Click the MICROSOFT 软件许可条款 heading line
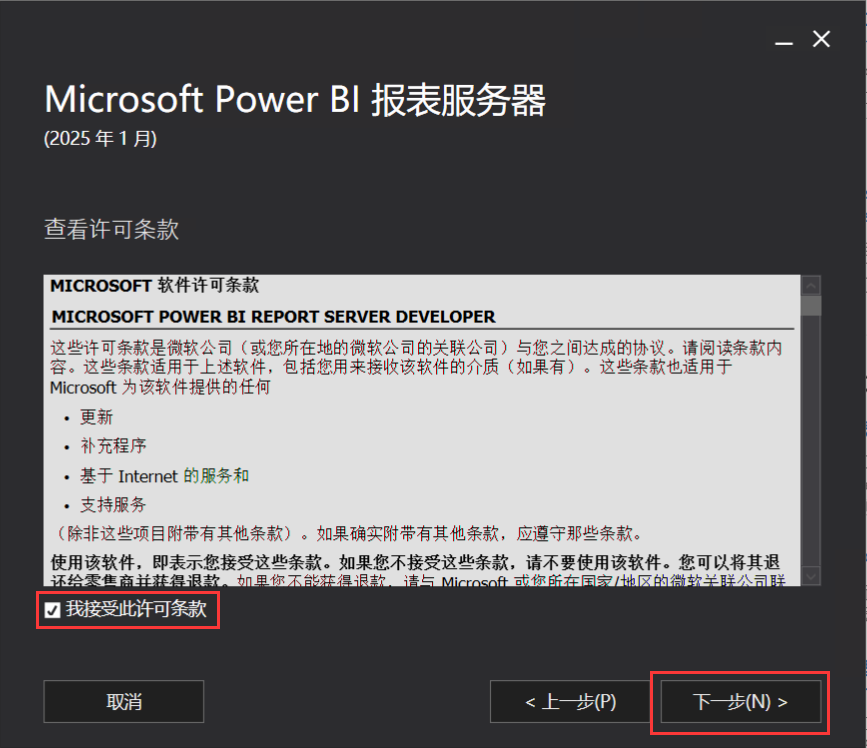The width and height of the screenshot is (867, 748). coord(155,285)
